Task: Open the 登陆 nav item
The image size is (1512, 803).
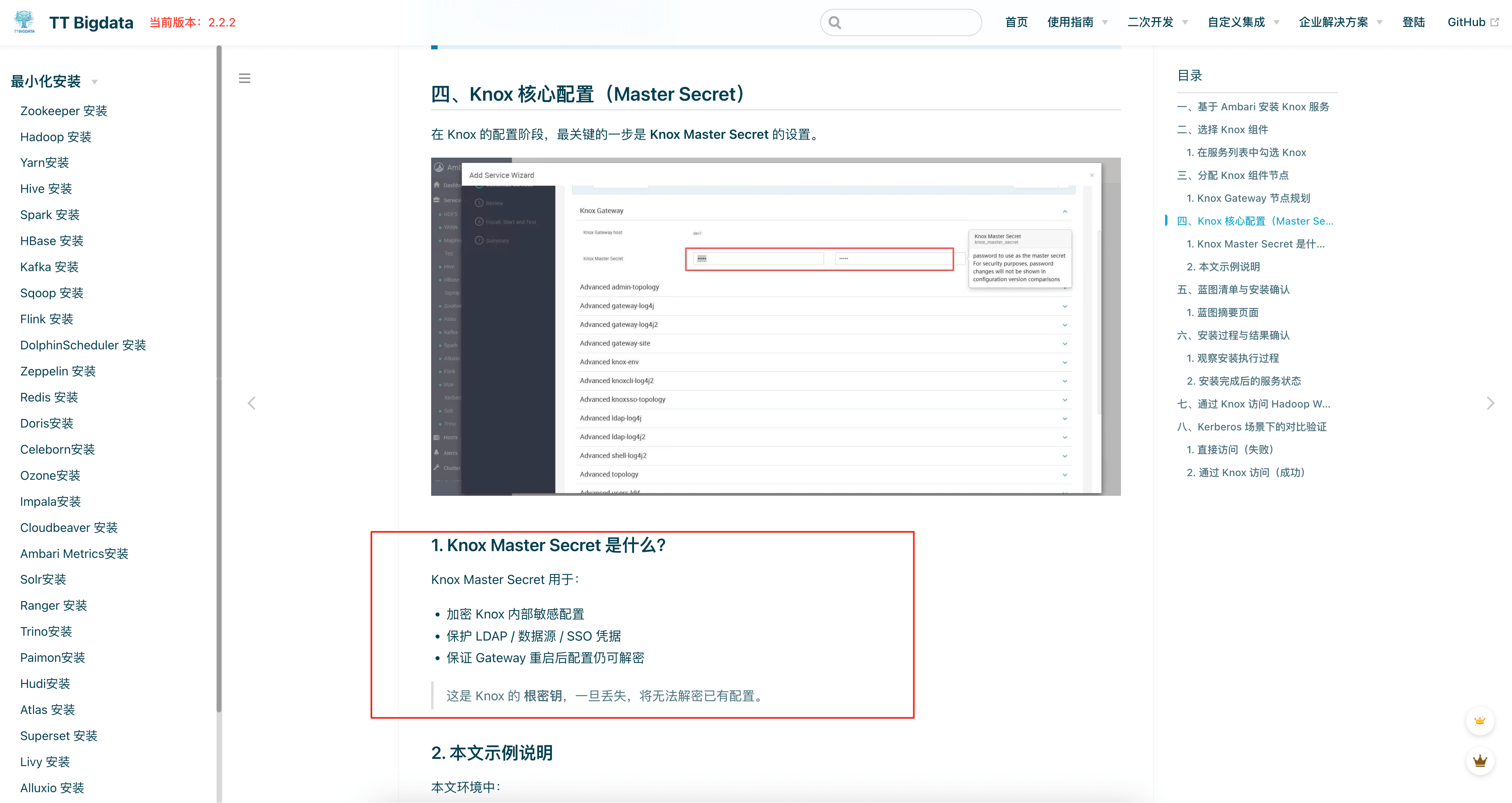Action: pos(1413,22)
